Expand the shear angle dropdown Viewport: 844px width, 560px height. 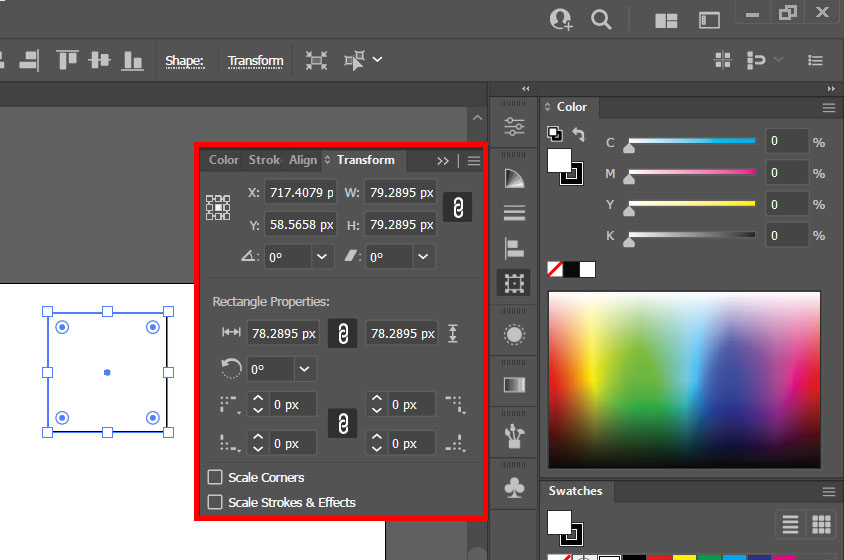coord(423,257)
